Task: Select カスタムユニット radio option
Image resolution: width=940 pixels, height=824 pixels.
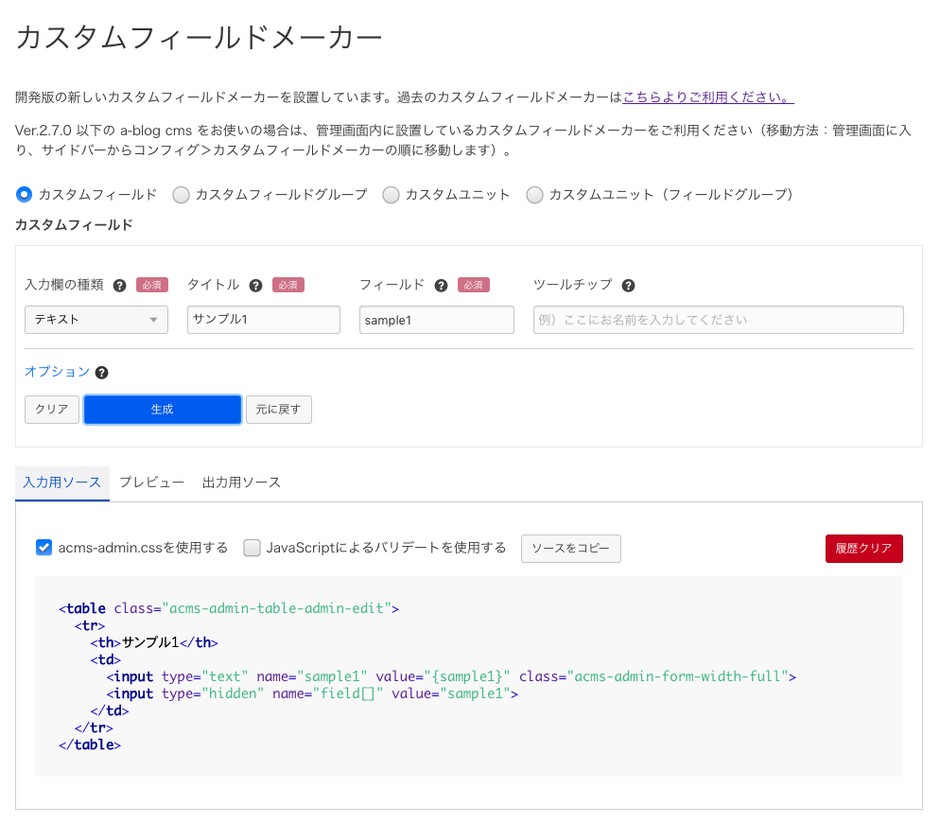Action: click(x=391, y=194)
